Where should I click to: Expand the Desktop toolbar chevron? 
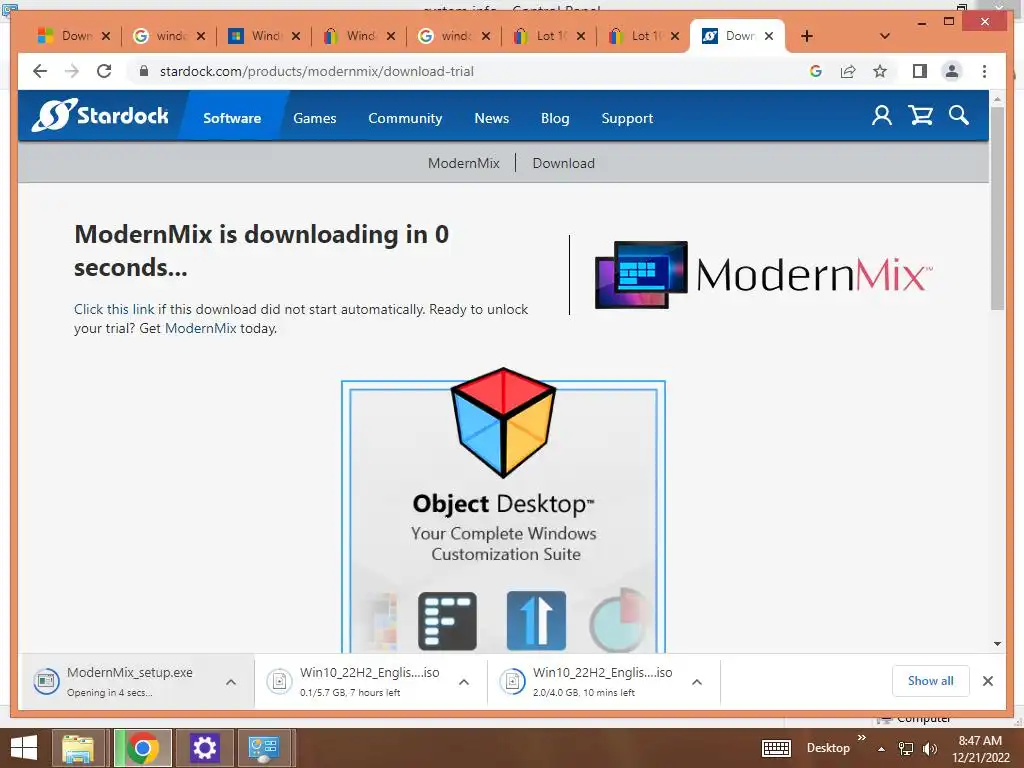point(861,738)
